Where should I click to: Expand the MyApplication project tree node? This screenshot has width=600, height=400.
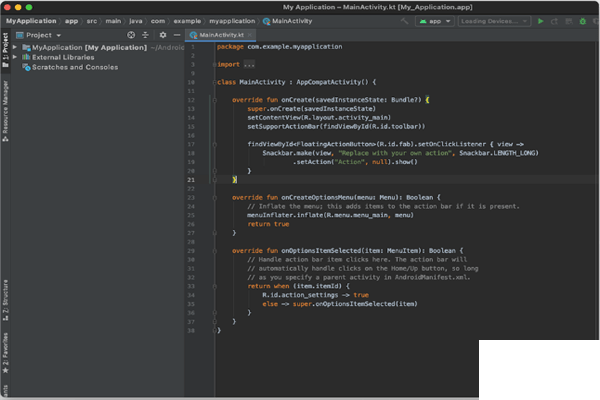click(x=16, y=47)
